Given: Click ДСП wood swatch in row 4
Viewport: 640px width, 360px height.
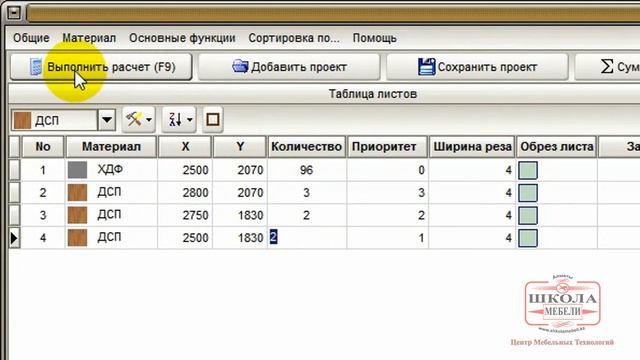Looking at the screenshot, I should [x=77, y=238].
